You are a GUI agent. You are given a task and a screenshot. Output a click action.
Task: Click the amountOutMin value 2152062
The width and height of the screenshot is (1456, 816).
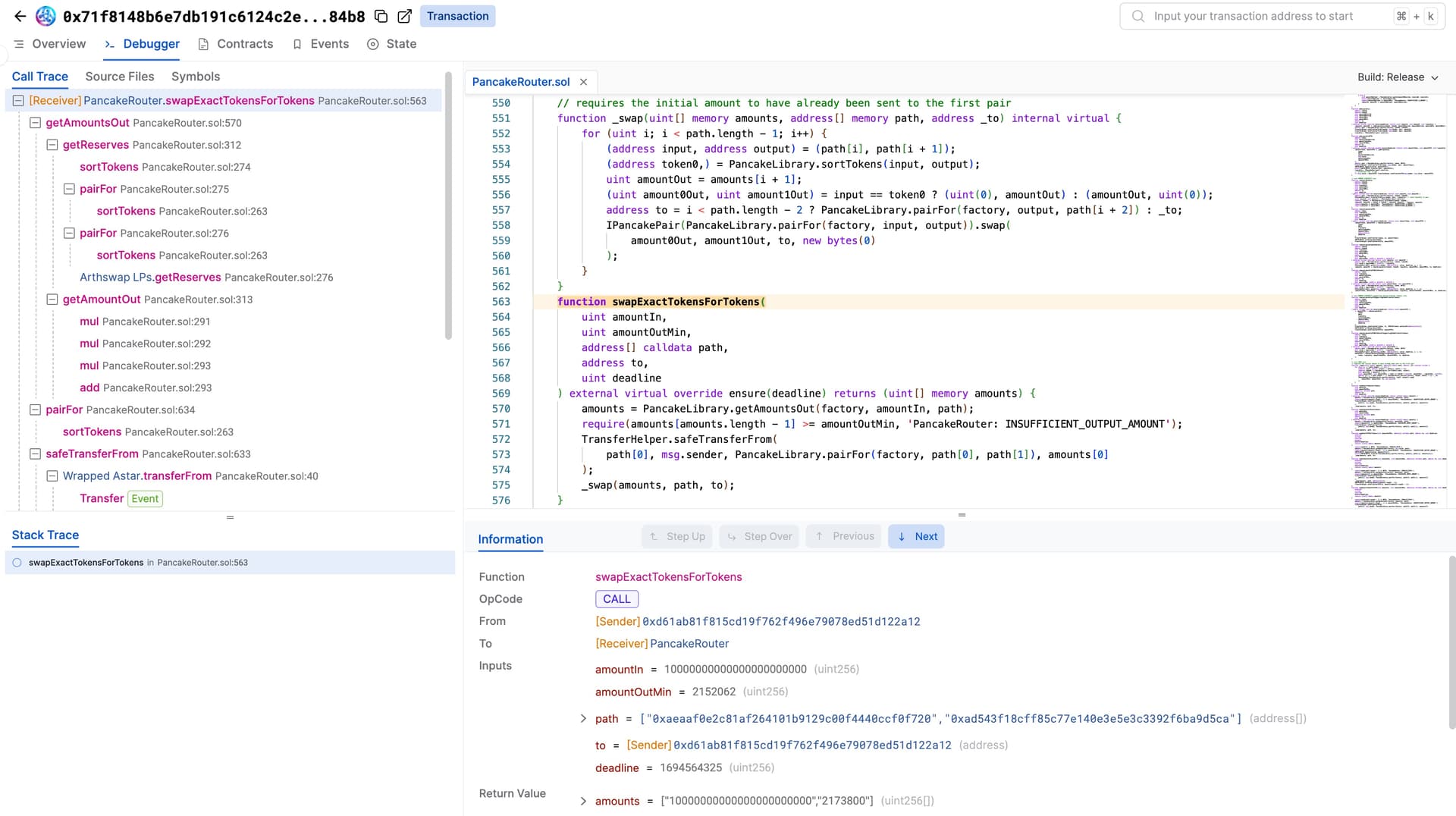[714, 692]
